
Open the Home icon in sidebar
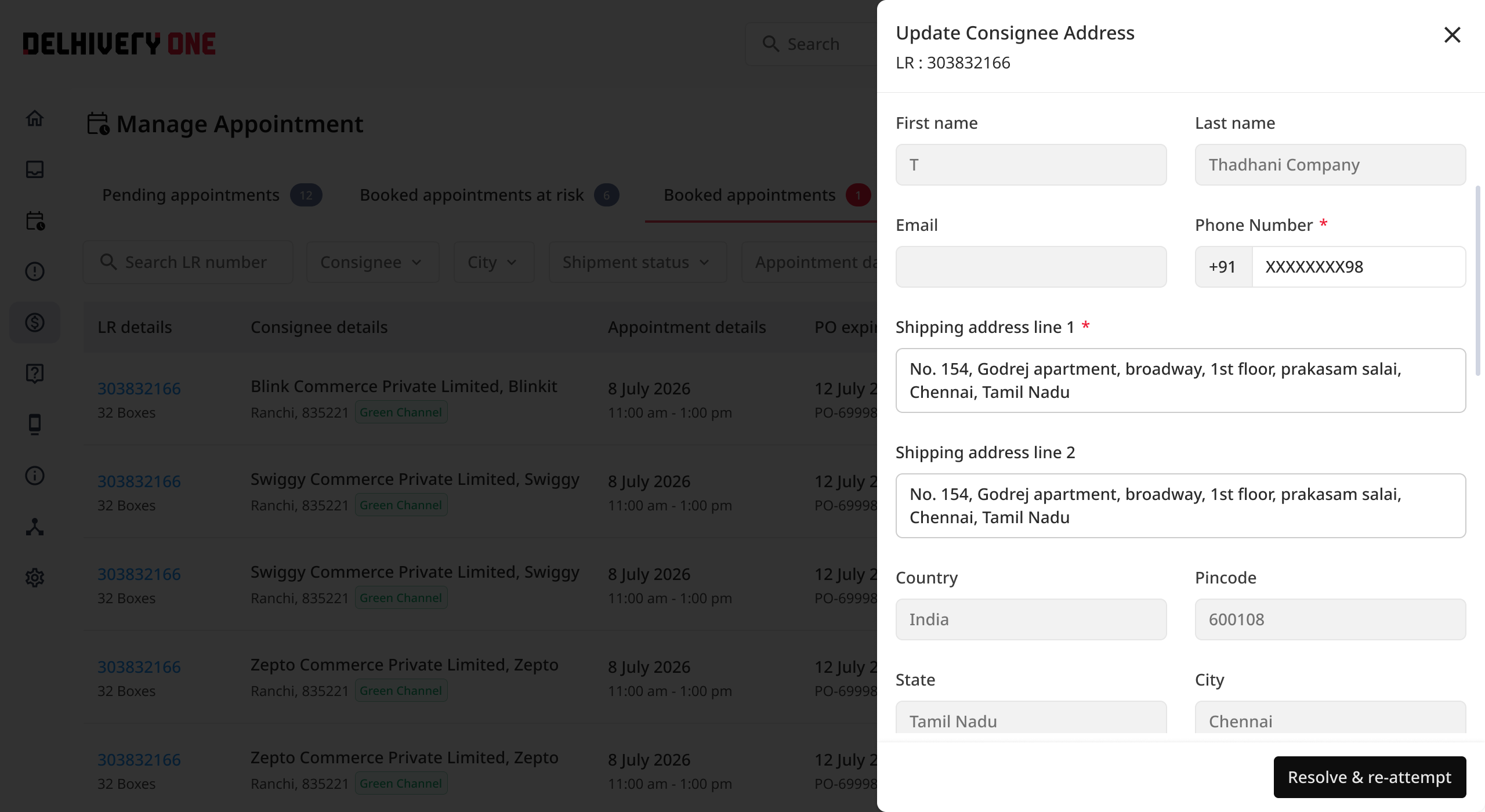point(35,118)
